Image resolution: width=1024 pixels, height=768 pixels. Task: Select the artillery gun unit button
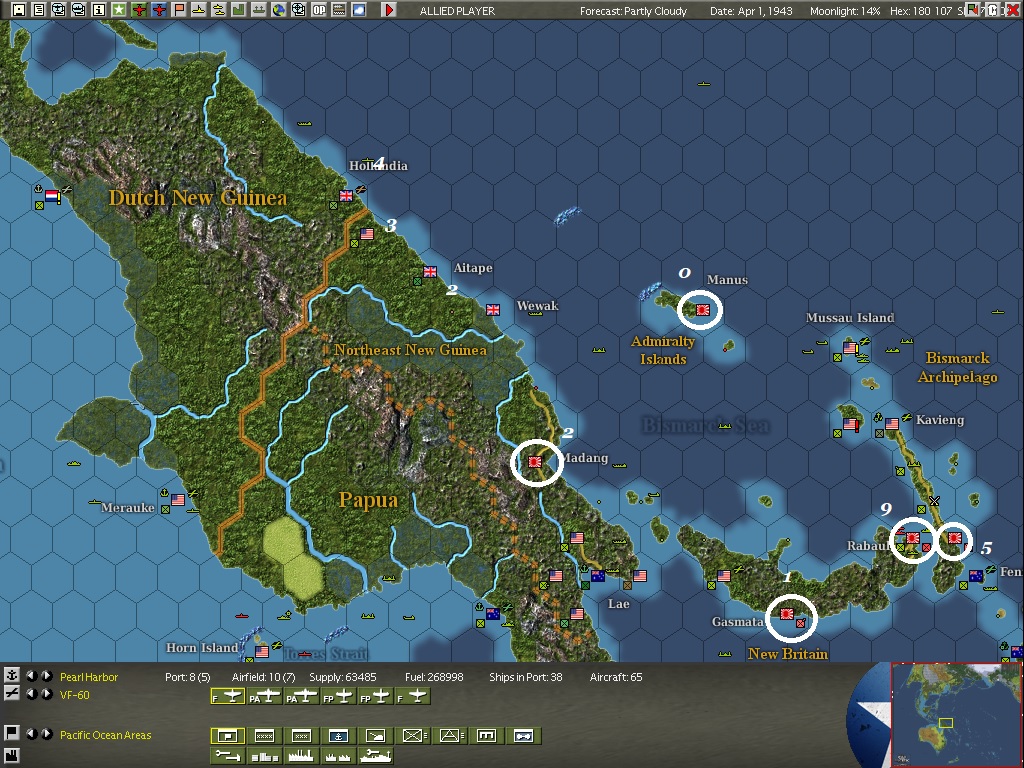(x=376, y=736)
